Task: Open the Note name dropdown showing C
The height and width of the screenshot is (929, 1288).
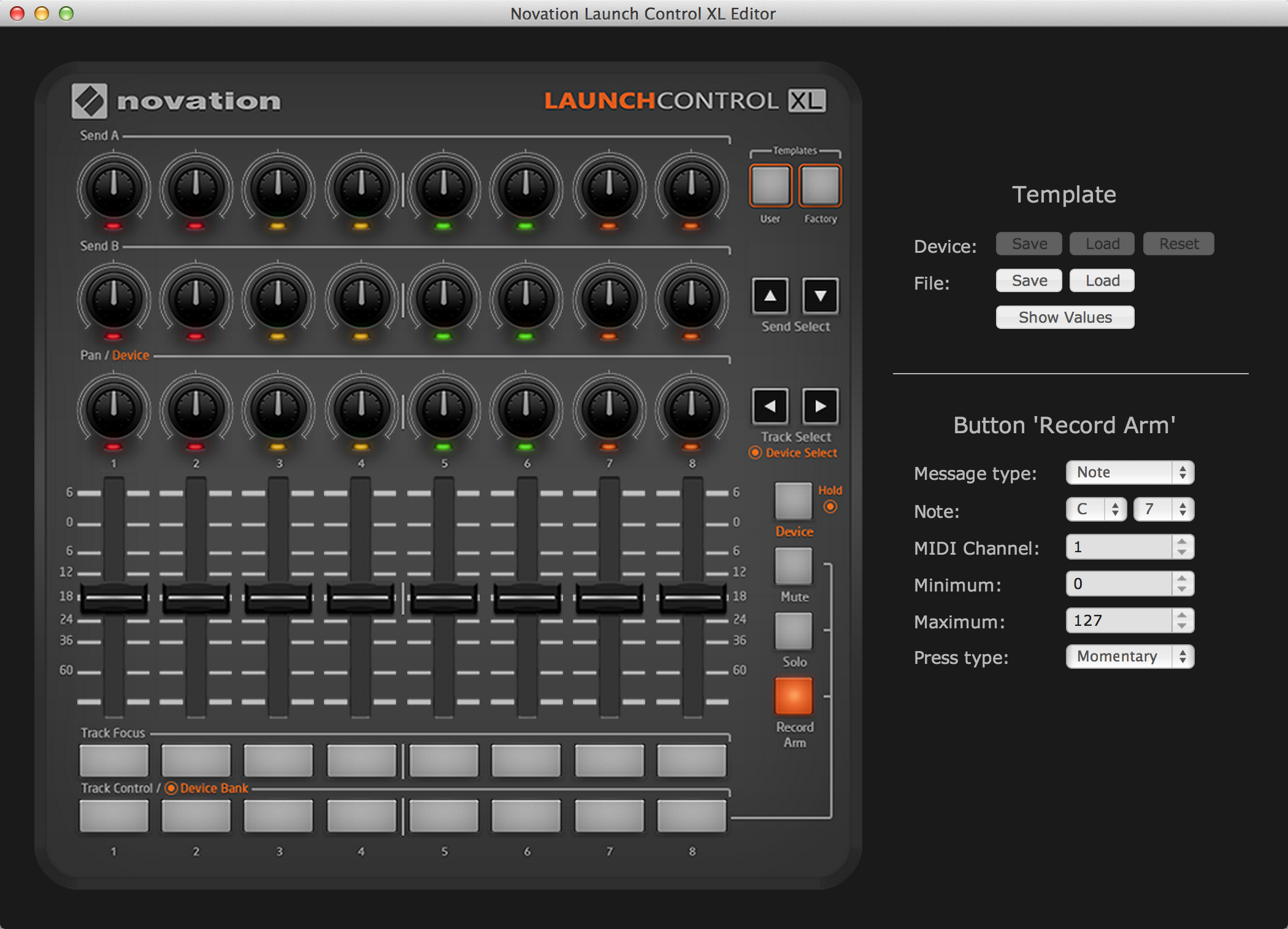Action: [1096, 509]
